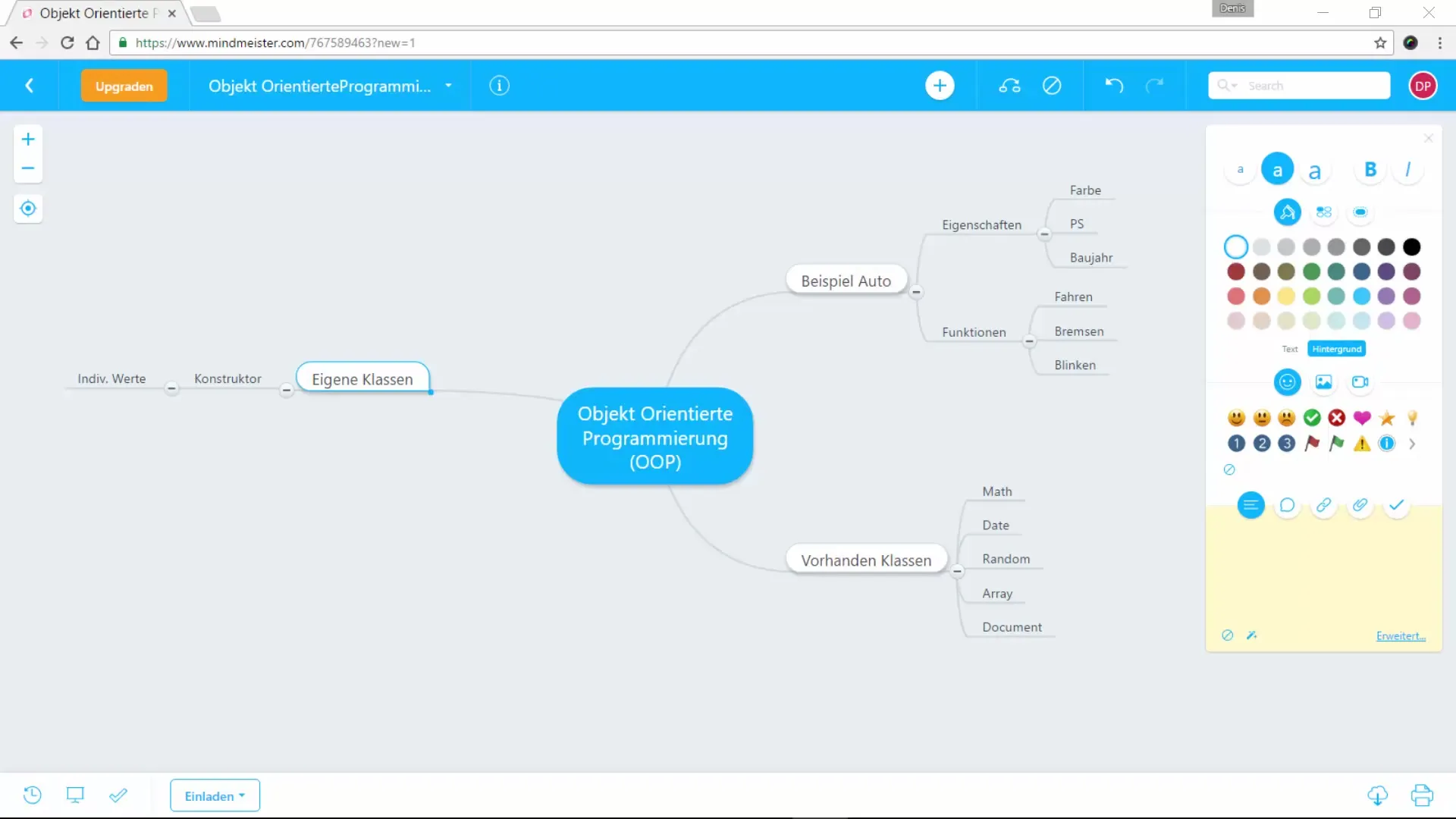Image resolution: width=1456 pixels, height=819 pixels.
Task: Open the link attachment tab
Action: pyautogui.click(x=1323, y=505)
